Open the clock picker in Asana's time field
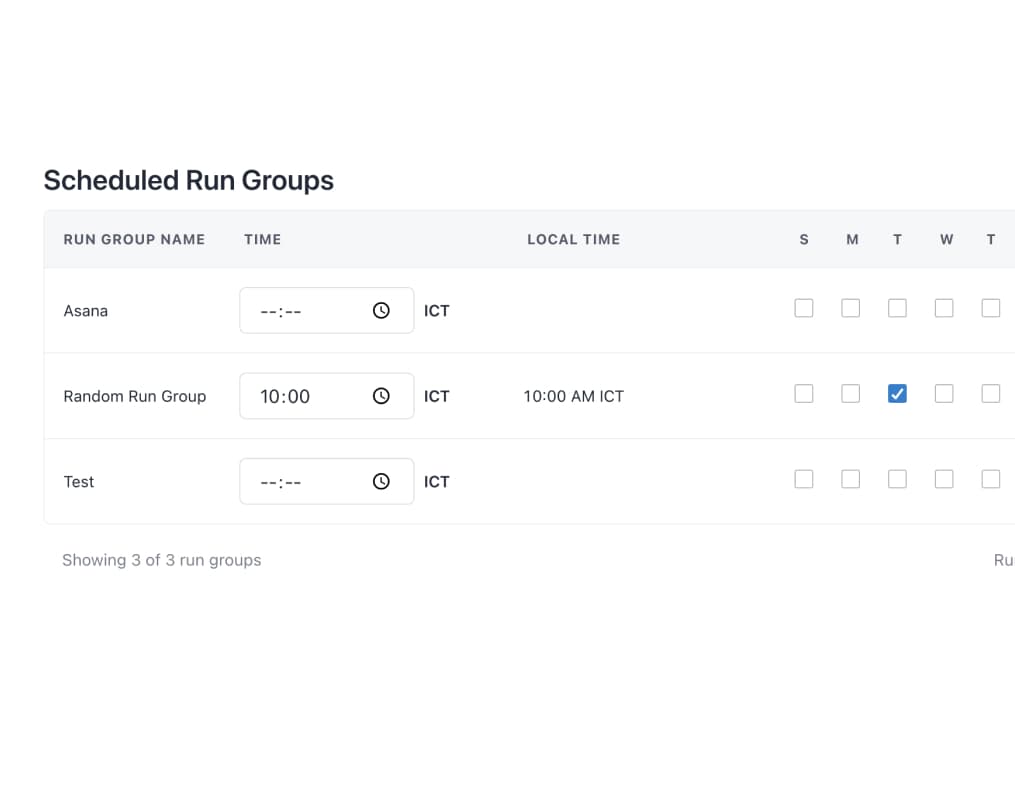The image size is (1015, 800). [381, 311]
